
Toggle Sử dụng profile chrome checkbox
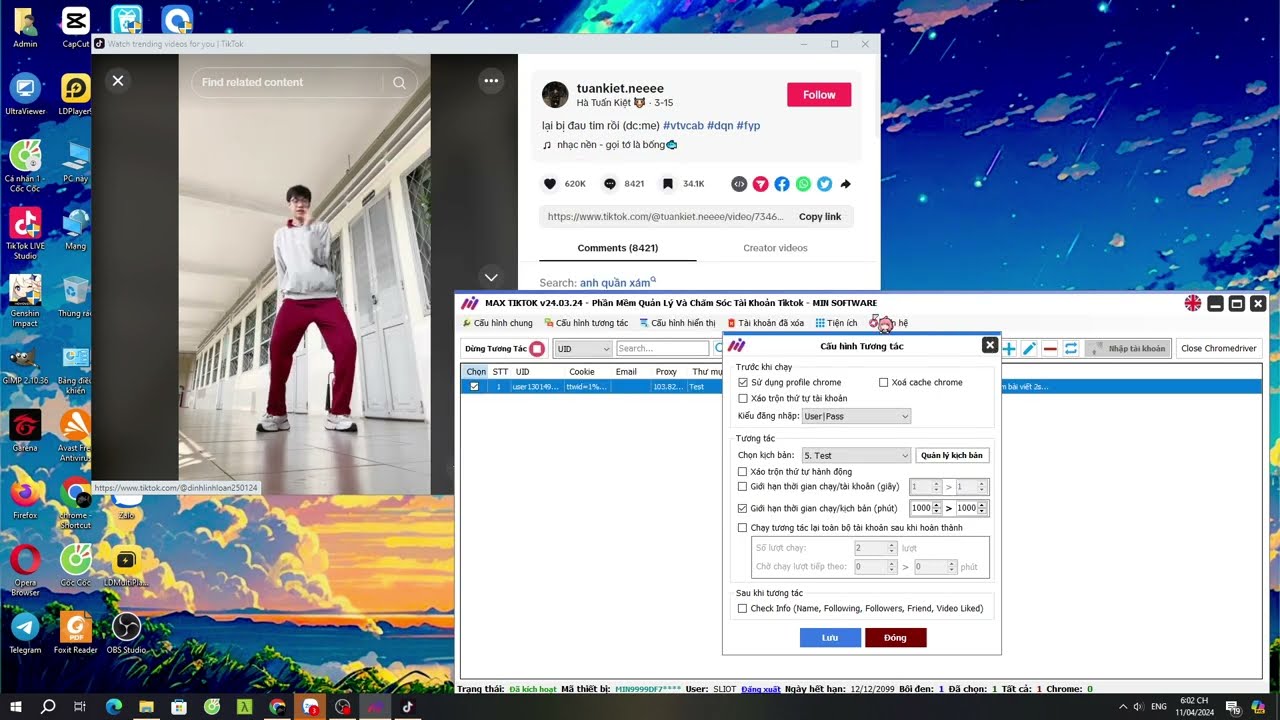[742, 382]
